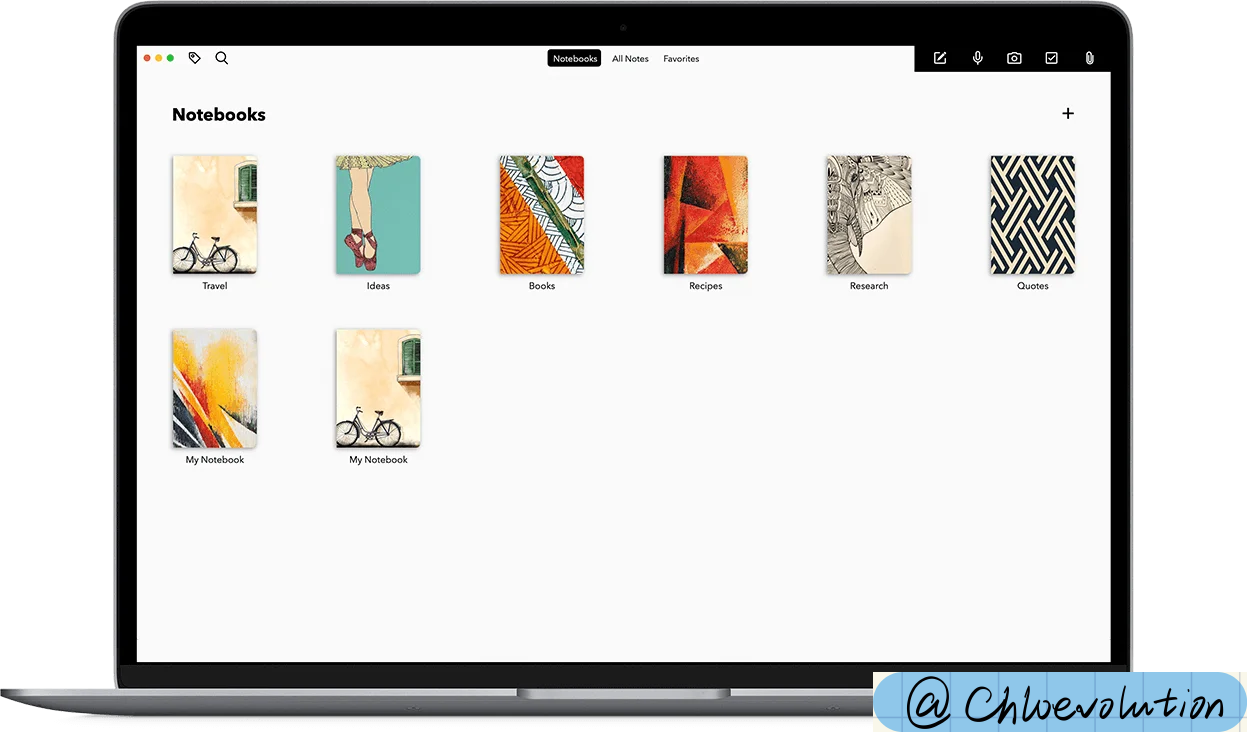Create a checklist note with the checkbox icon

pyautogui.click(x=1052, y=58)
